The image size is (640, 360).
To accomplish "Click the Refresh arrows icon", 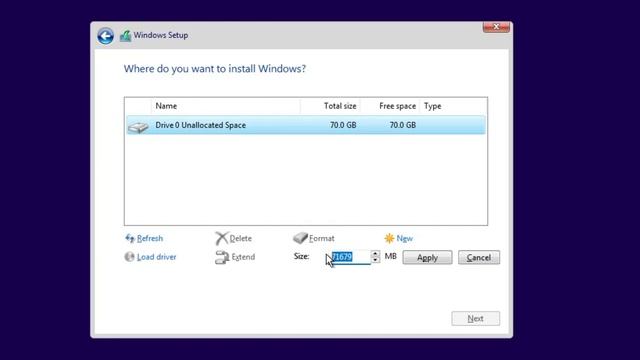I will 130,238.
